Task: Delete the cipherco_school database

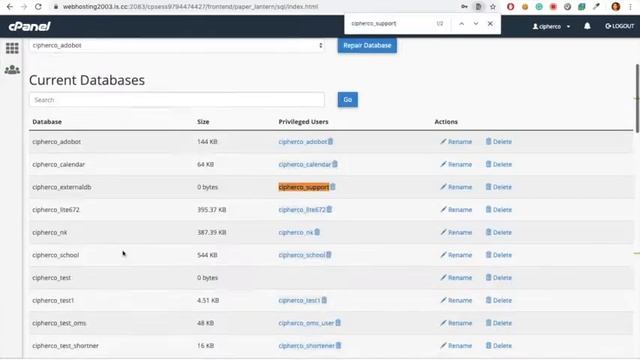Action: click(498, 255)
